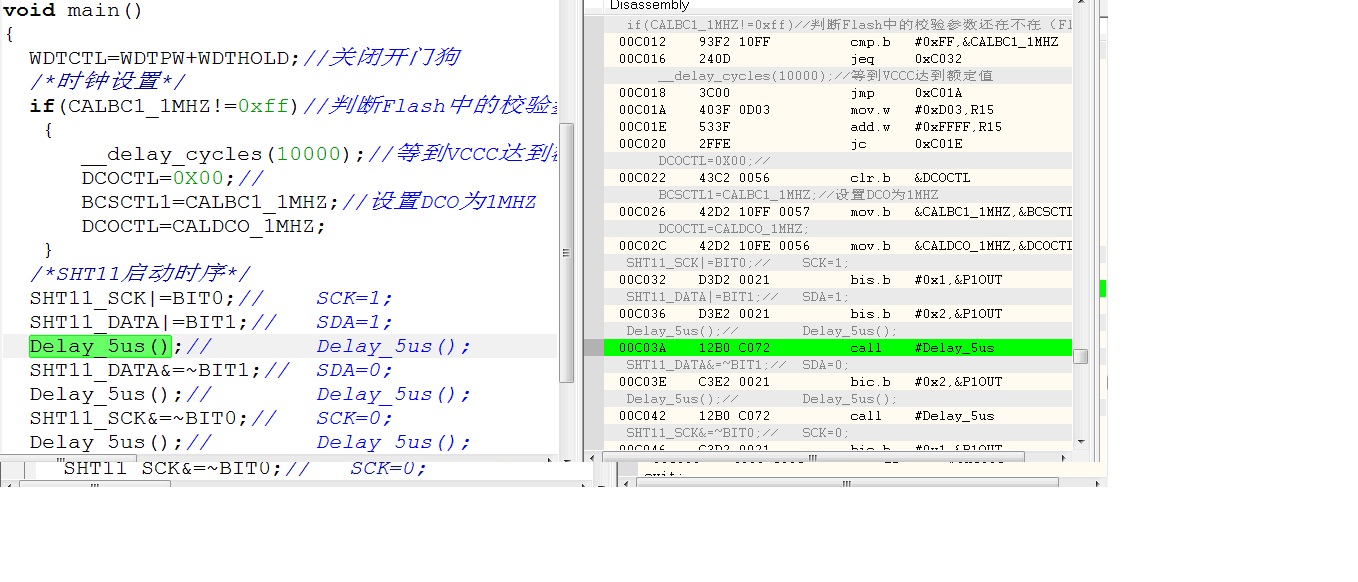The width and height of the screenshot is (1358, 582).
Task: Click the BCSCTL1=CALBC1_1MHZ source line
Action: click(309, 202)
